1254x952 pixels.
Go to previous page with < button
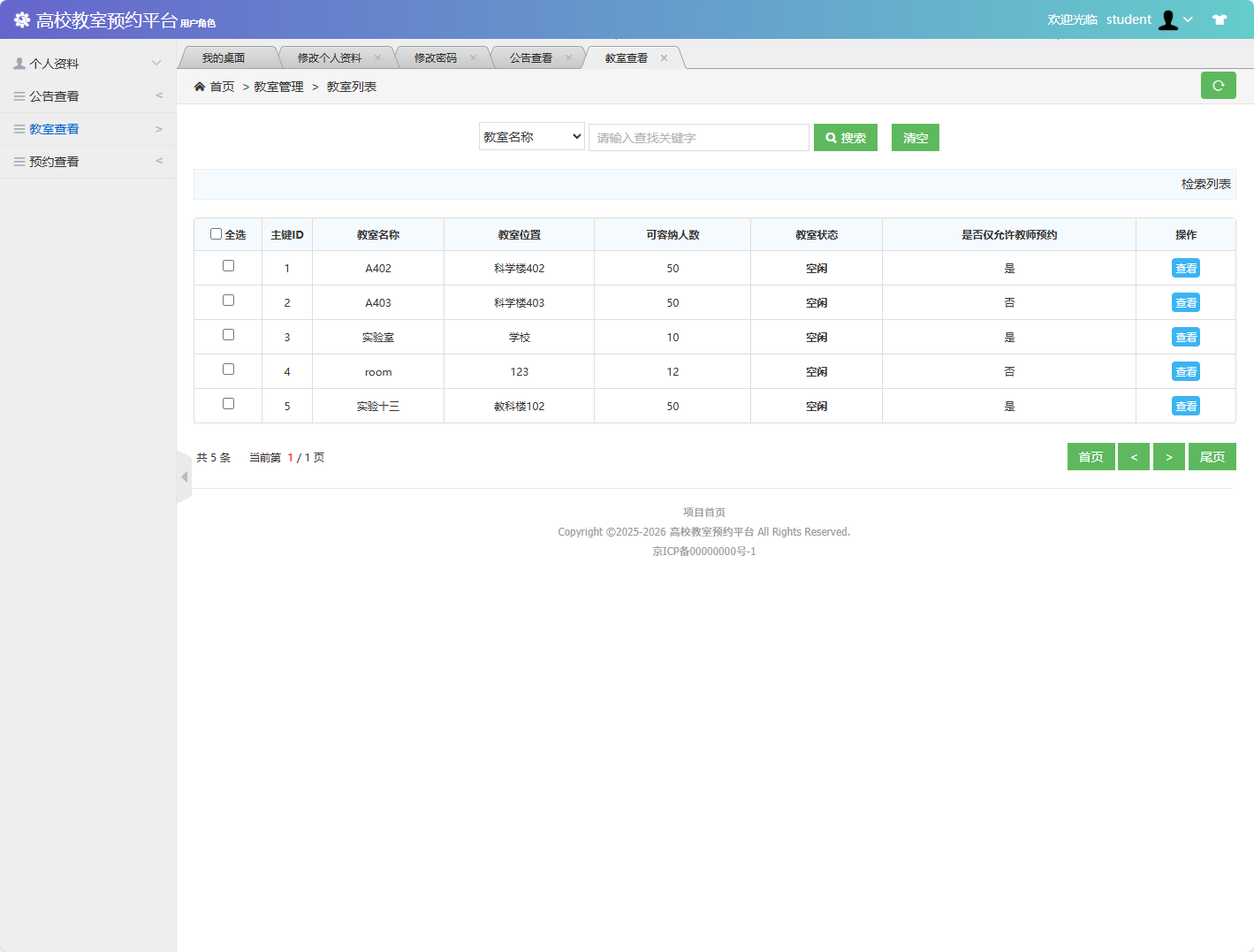(1134, 457)
